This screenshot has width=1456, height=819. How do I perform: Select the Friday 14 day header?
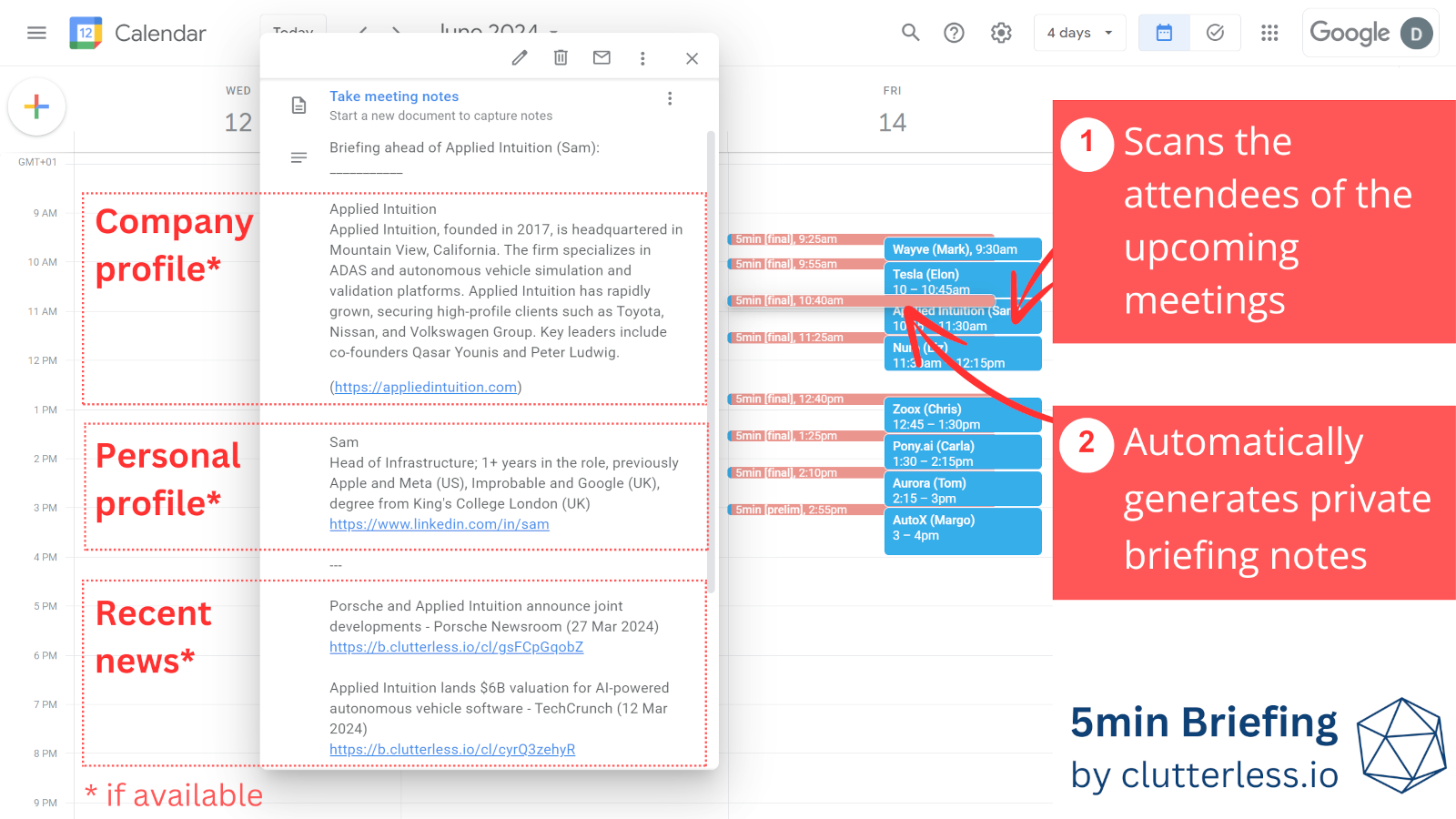coord(892,111)
